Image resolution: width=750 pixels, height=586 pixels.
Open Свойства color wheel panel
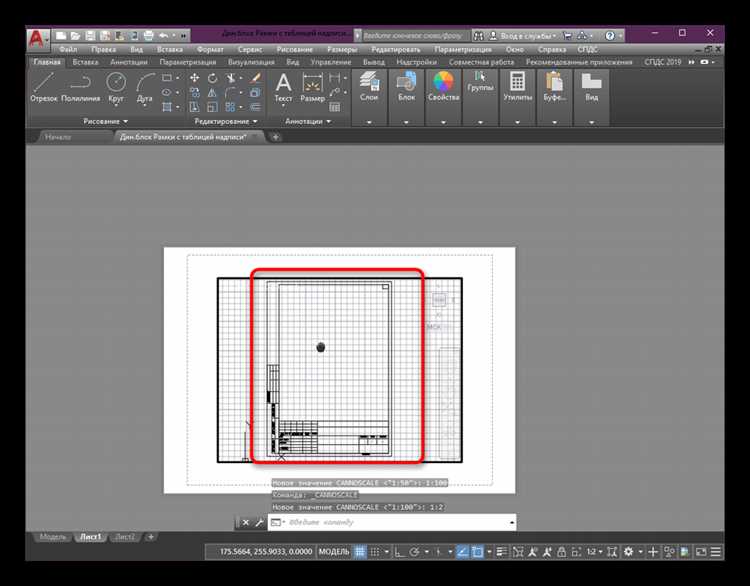pos(443,87)
